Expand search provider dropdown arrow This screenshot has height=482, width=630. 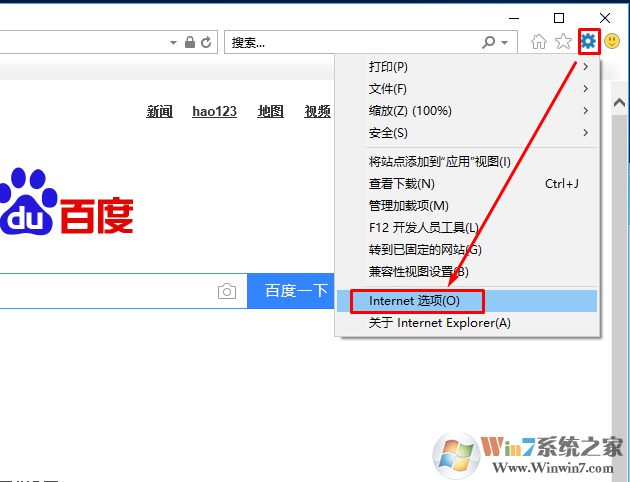[505, 42]
